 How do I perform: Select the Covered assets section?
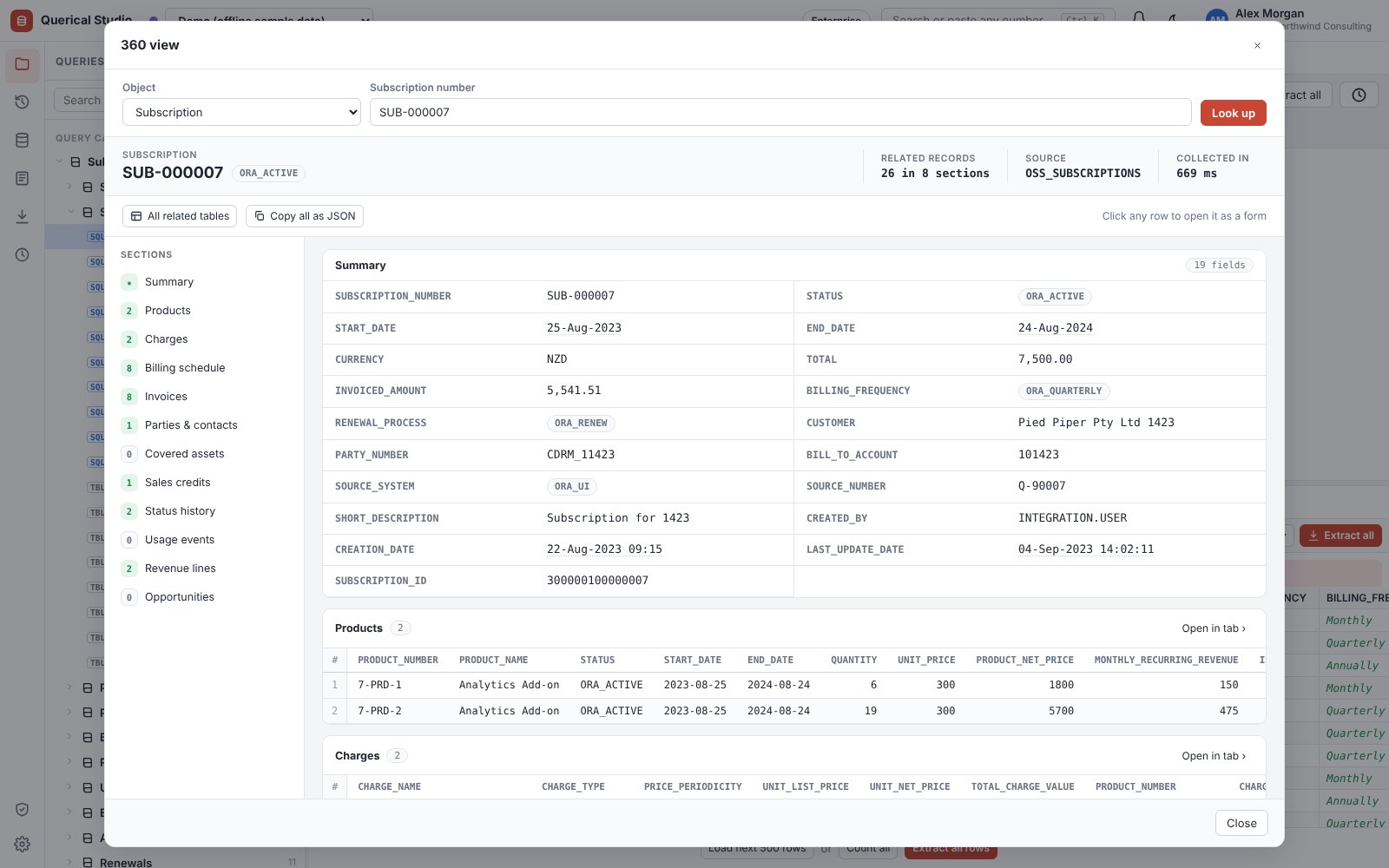(205, 454)
